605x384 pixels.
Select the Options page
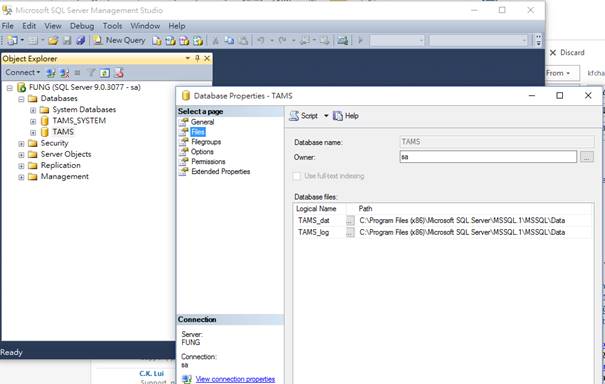[x=202, y=152]
